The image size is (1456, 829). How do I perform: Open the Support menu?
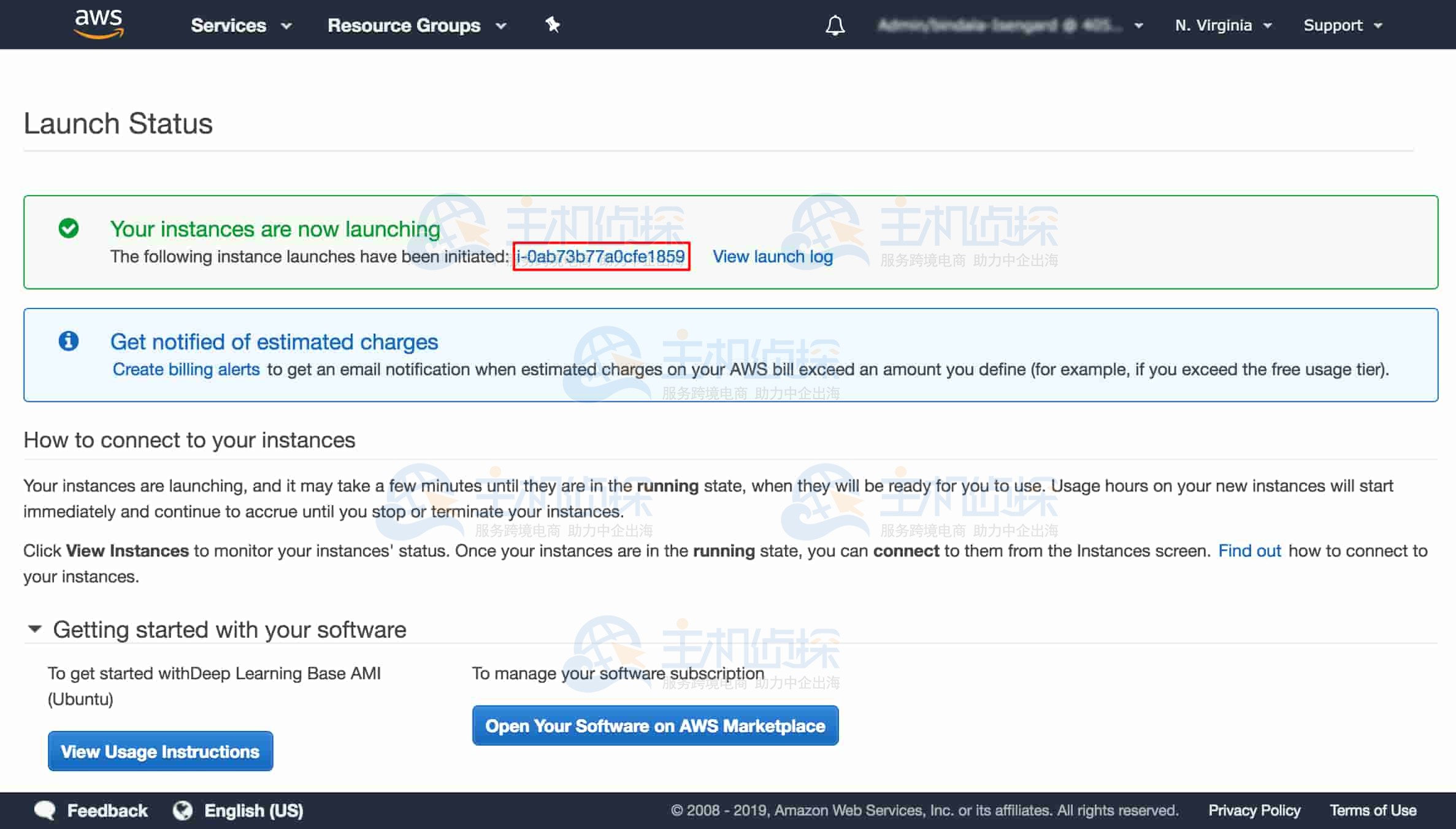[x=1343, y=25]
